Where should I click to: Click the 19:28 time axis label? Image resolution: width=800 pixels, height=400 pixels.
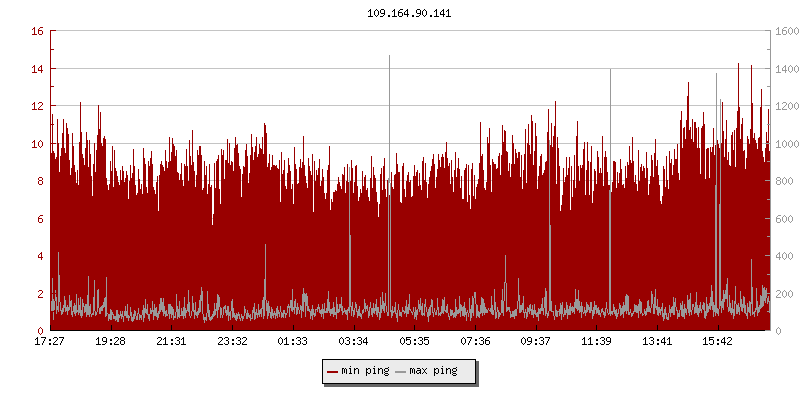[110, 341]
